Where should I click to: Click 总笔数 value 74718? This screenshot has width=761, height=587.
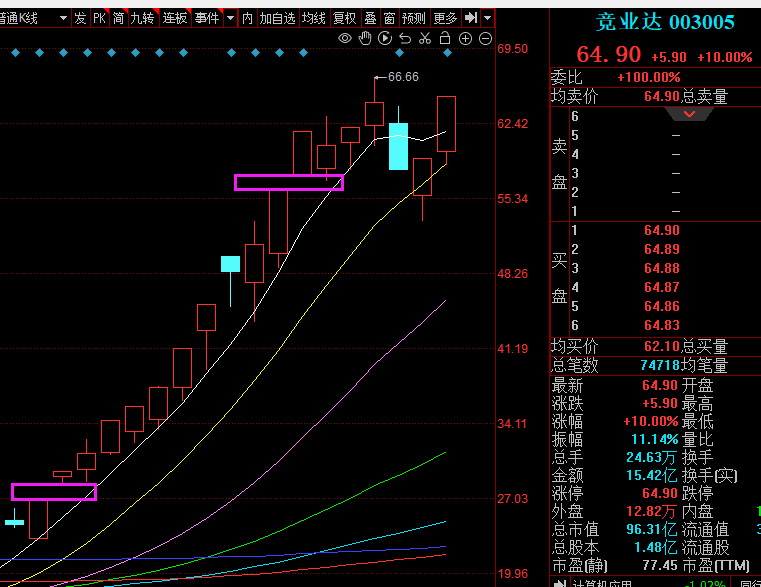[x=660, y=365]
